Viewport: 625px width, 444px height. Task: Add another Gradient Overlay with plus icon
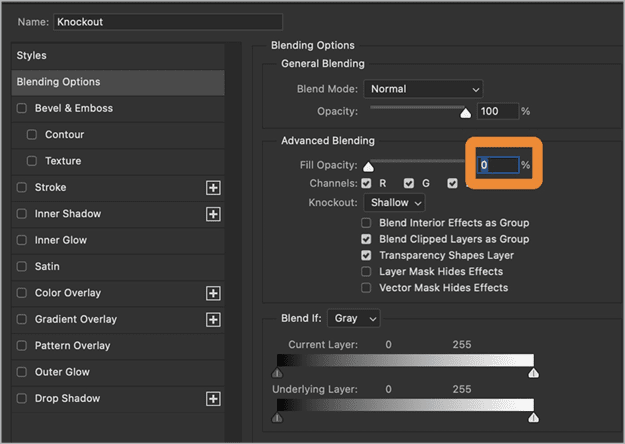(x=213, y=320)
